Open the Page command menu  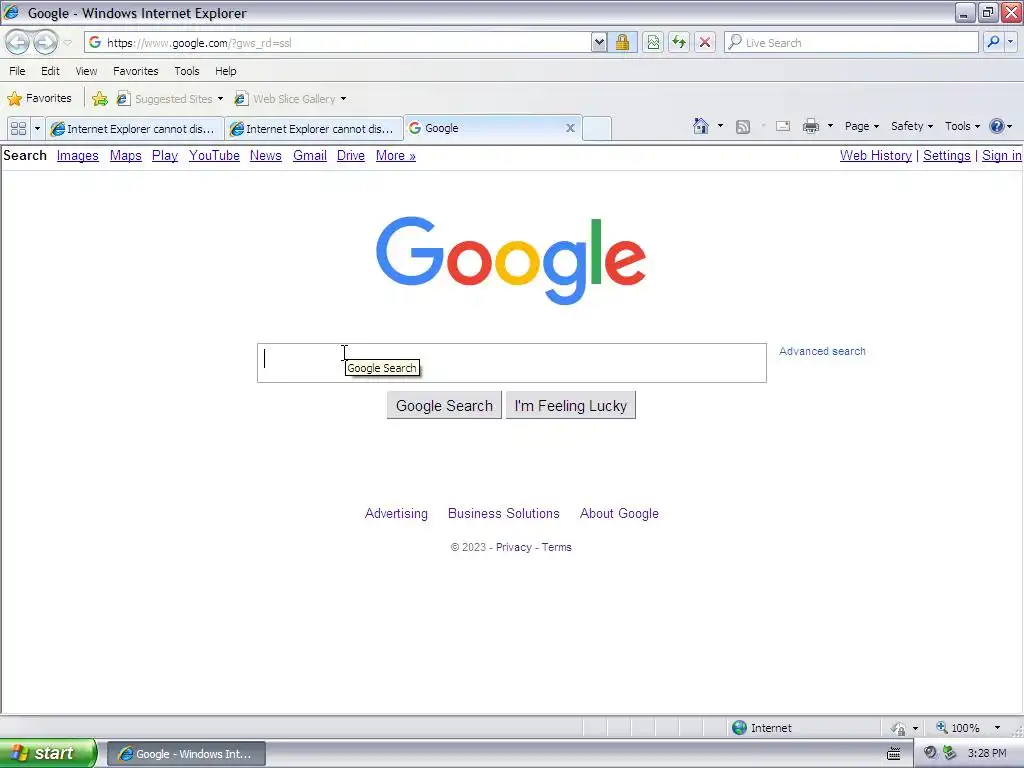point(861,126)
